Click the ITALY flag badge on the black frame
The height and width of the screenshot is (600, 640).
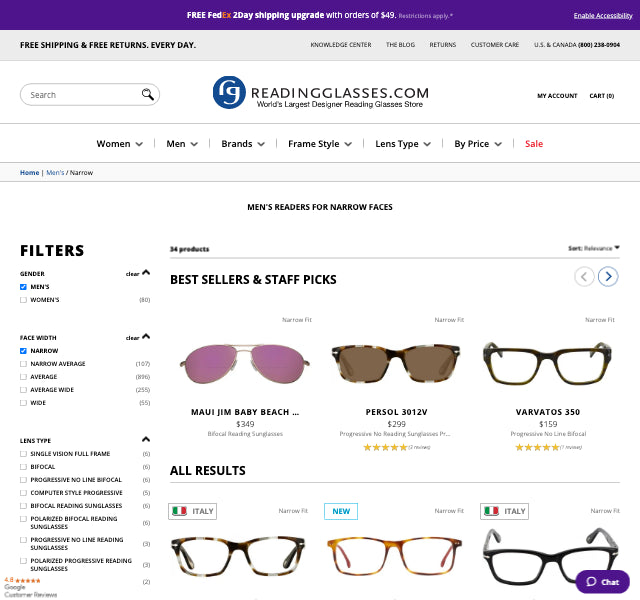pos(504,511)
